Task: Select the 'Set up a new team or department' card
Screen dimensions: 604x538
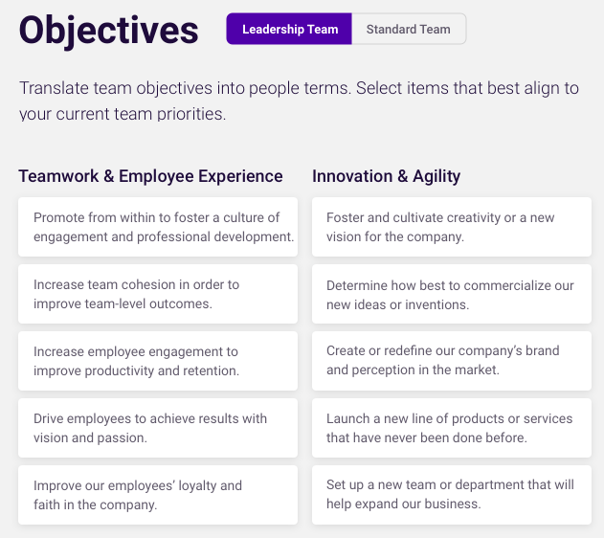Action: [451, 495]
